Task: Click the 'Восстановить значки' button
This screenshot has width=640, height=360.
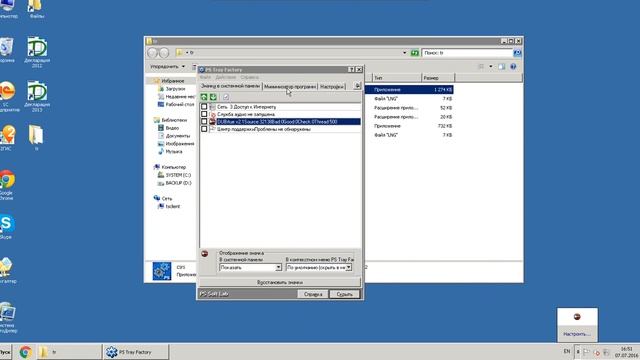Action: [x=280, y=282]
